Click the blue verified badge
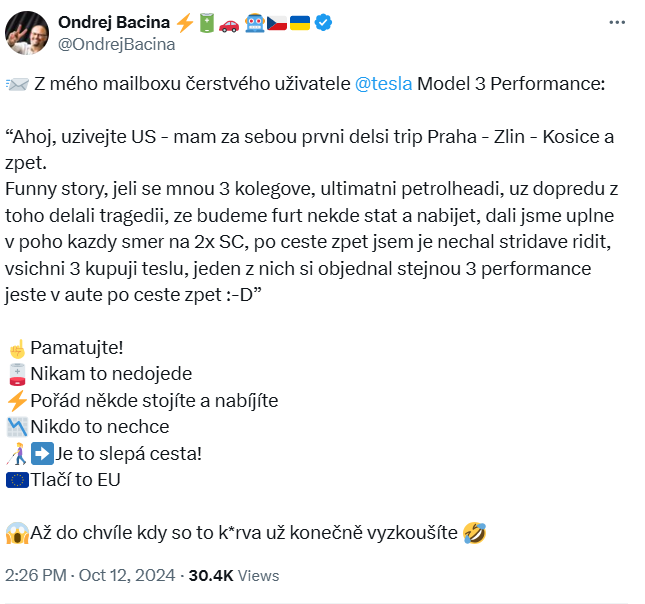This screenshot has width=645, height=604. pyautogui.click(x=324, y=22)
